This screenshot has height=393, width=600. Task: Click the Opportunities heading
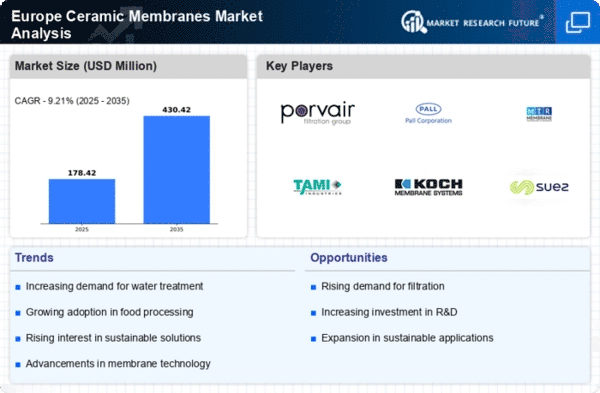point(349,258)
